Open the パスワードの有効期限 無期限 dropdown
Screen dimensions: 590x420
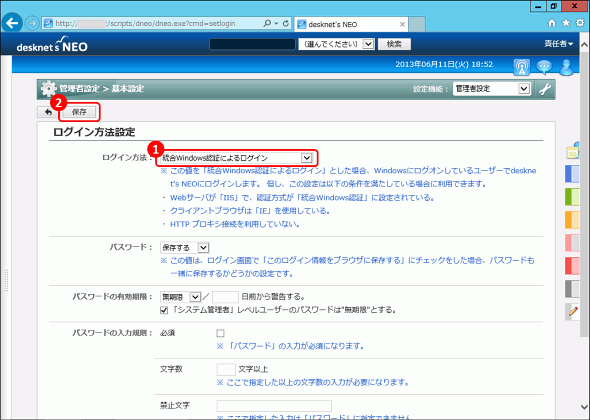[180, 297]
